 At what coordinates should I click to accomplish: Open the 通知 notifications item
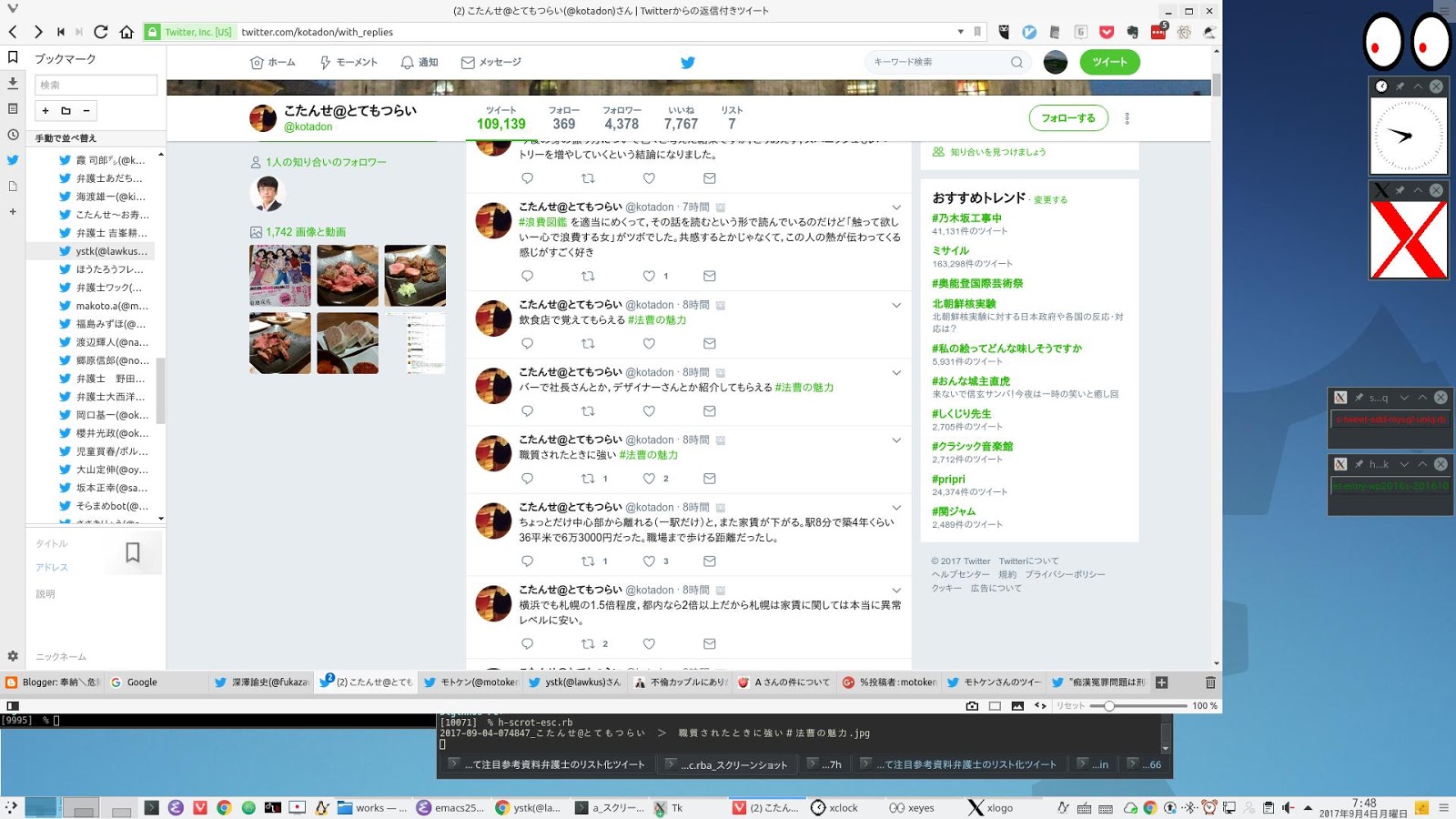420,62
